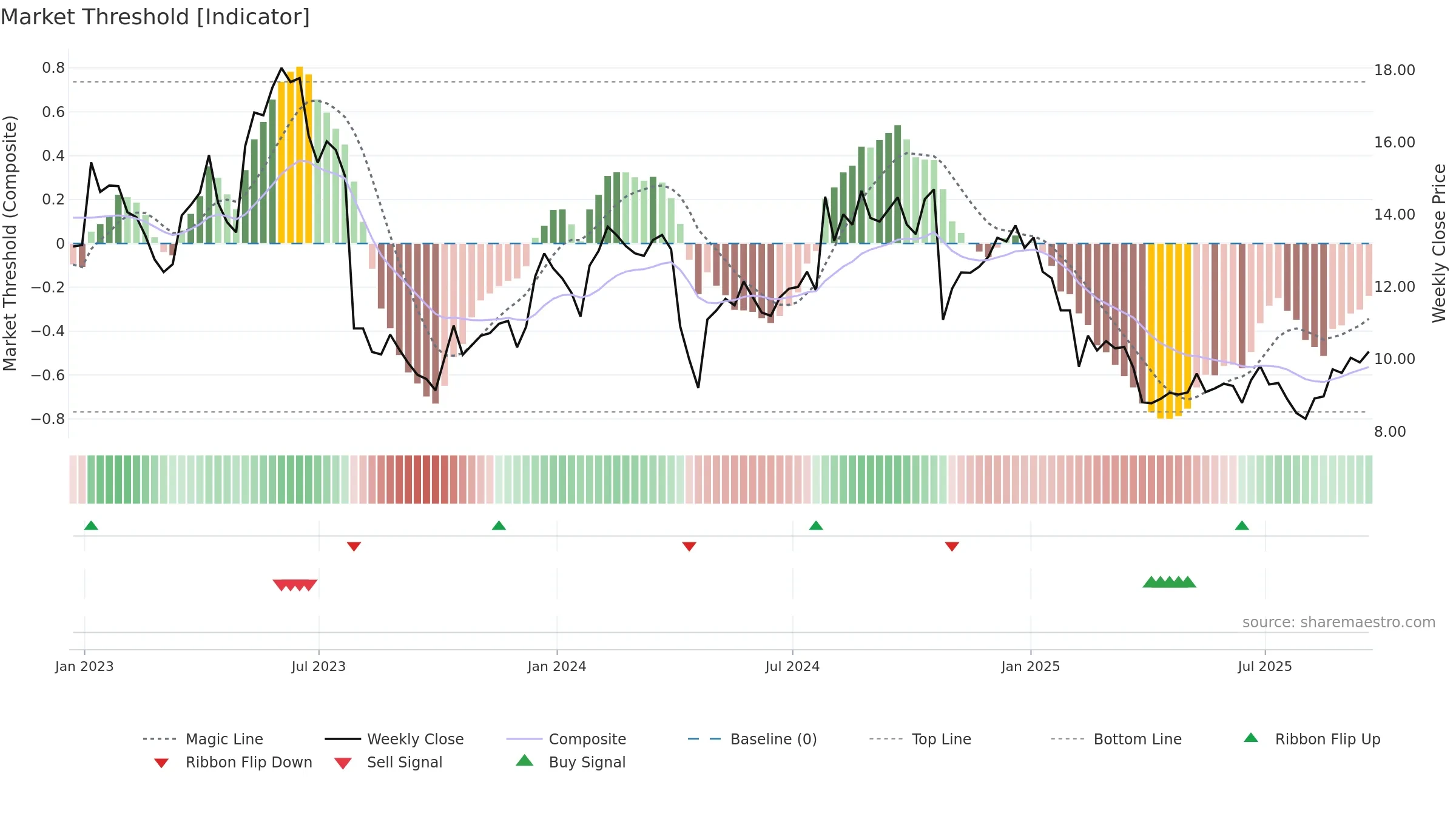
Task: Select the ribbon flip up marker at Jan 2023
Action: click(x=91, y=525)
